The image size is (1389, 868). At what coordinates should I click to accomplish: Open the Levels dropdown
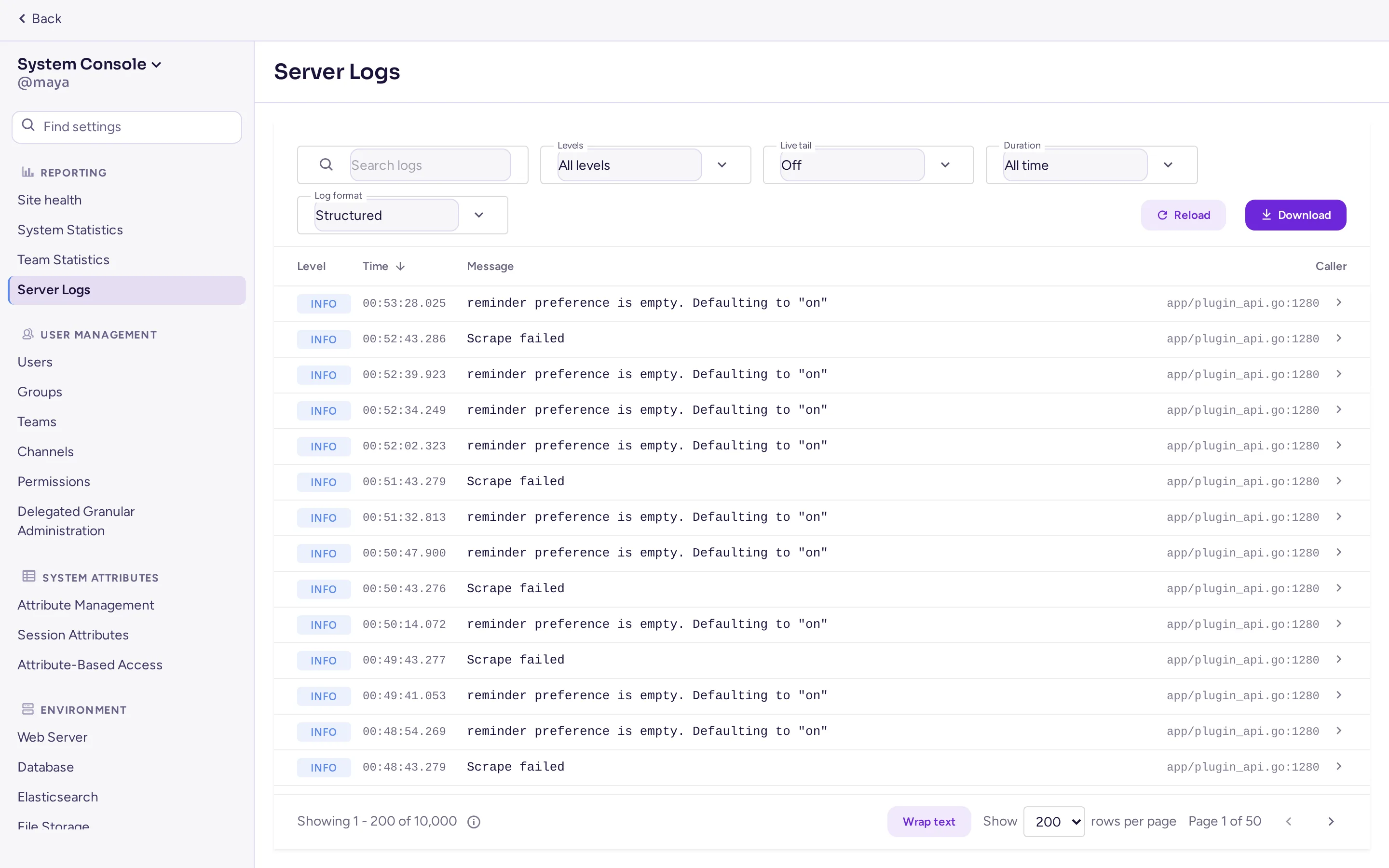(646, 165)
